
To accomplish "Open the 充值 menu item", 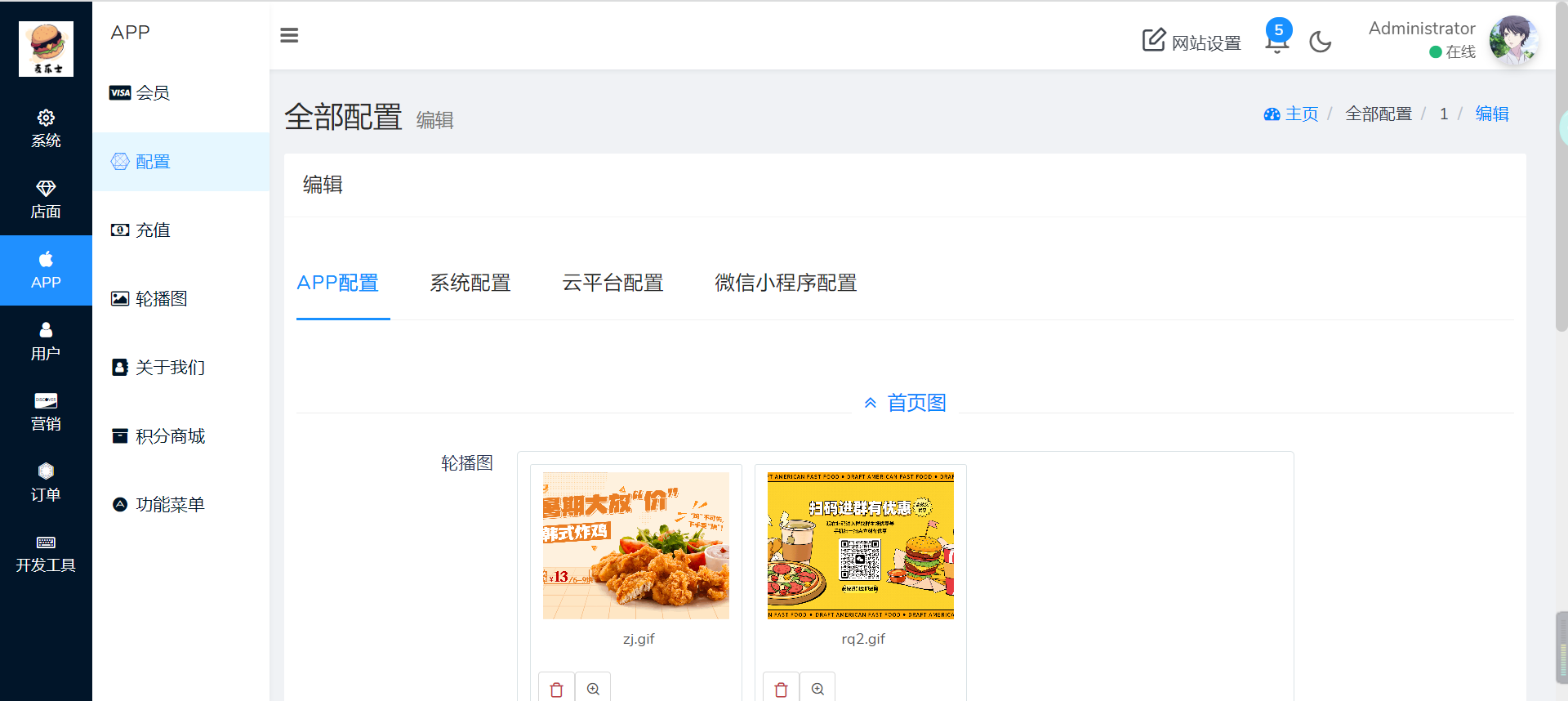I will click(x=180, y=230).
